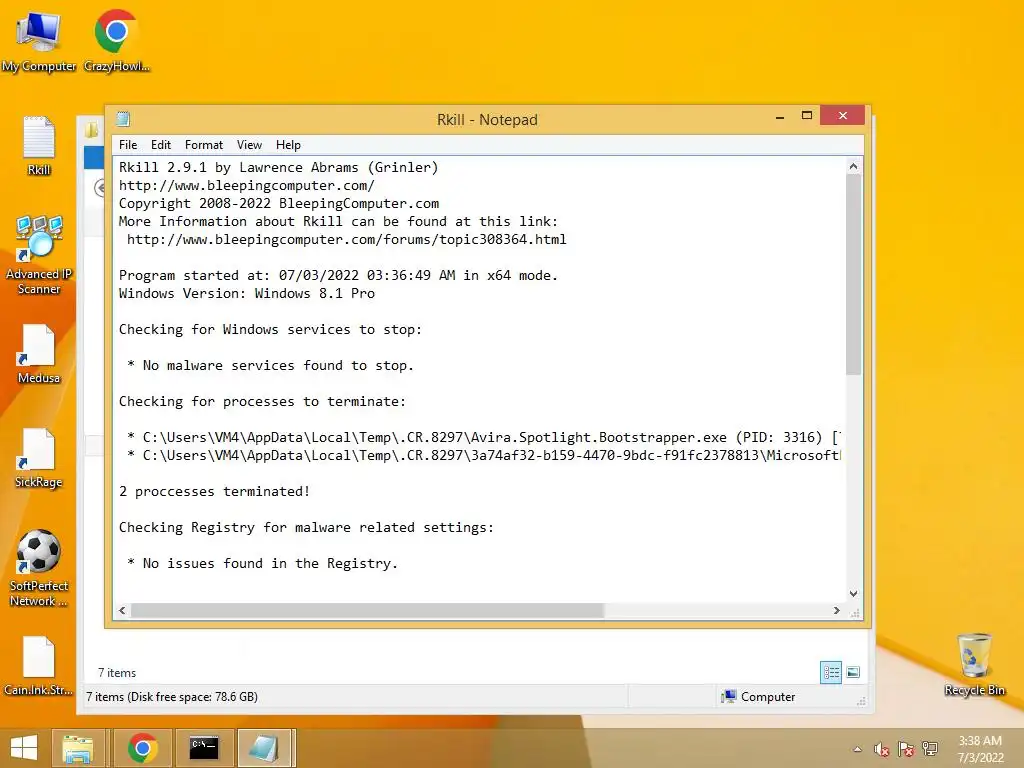
Task: Open the Recycle Bin
Action: (974, 664)
